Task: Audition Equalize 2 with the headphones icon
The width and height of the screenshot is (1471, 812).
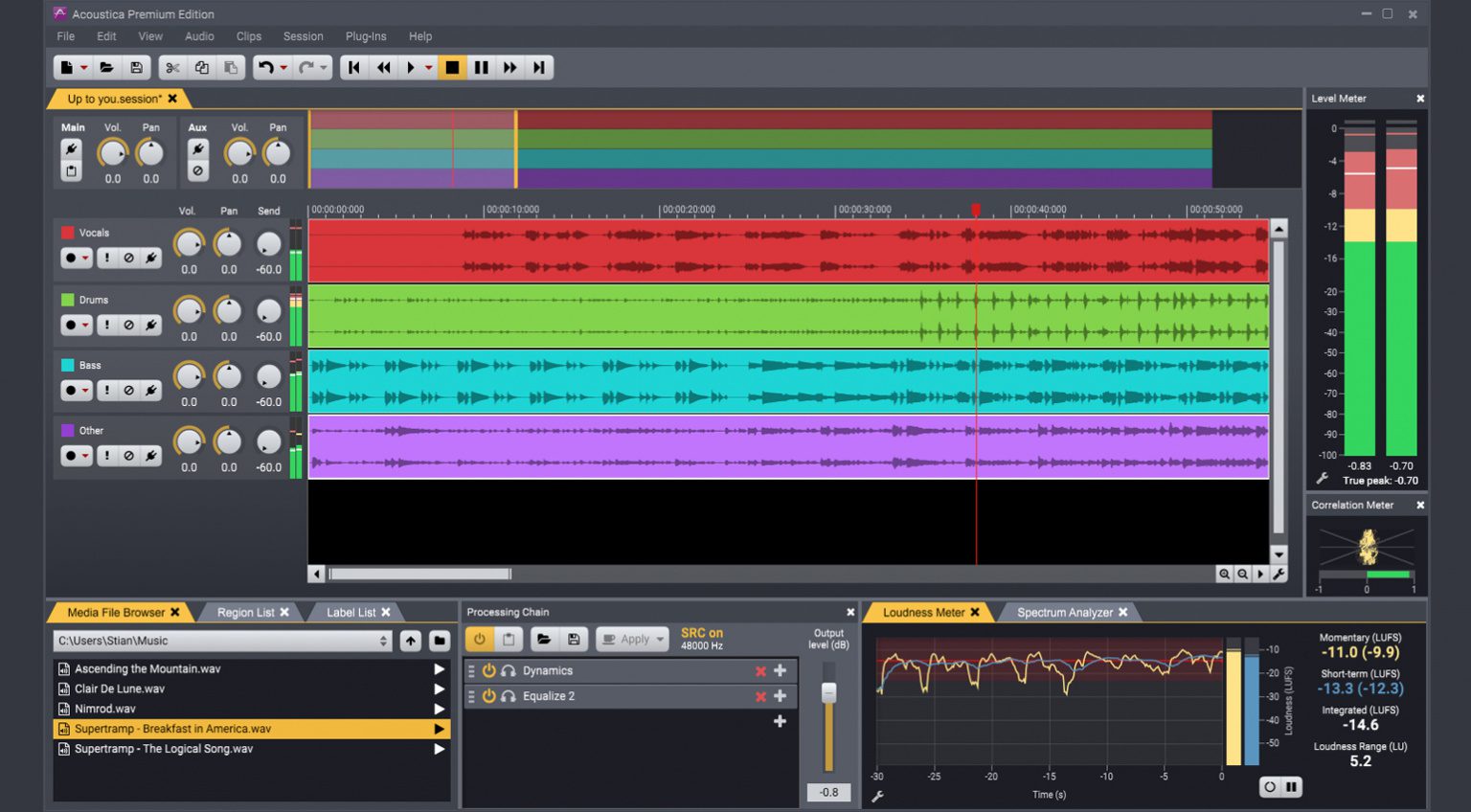Action: click(x=509, y=696)
